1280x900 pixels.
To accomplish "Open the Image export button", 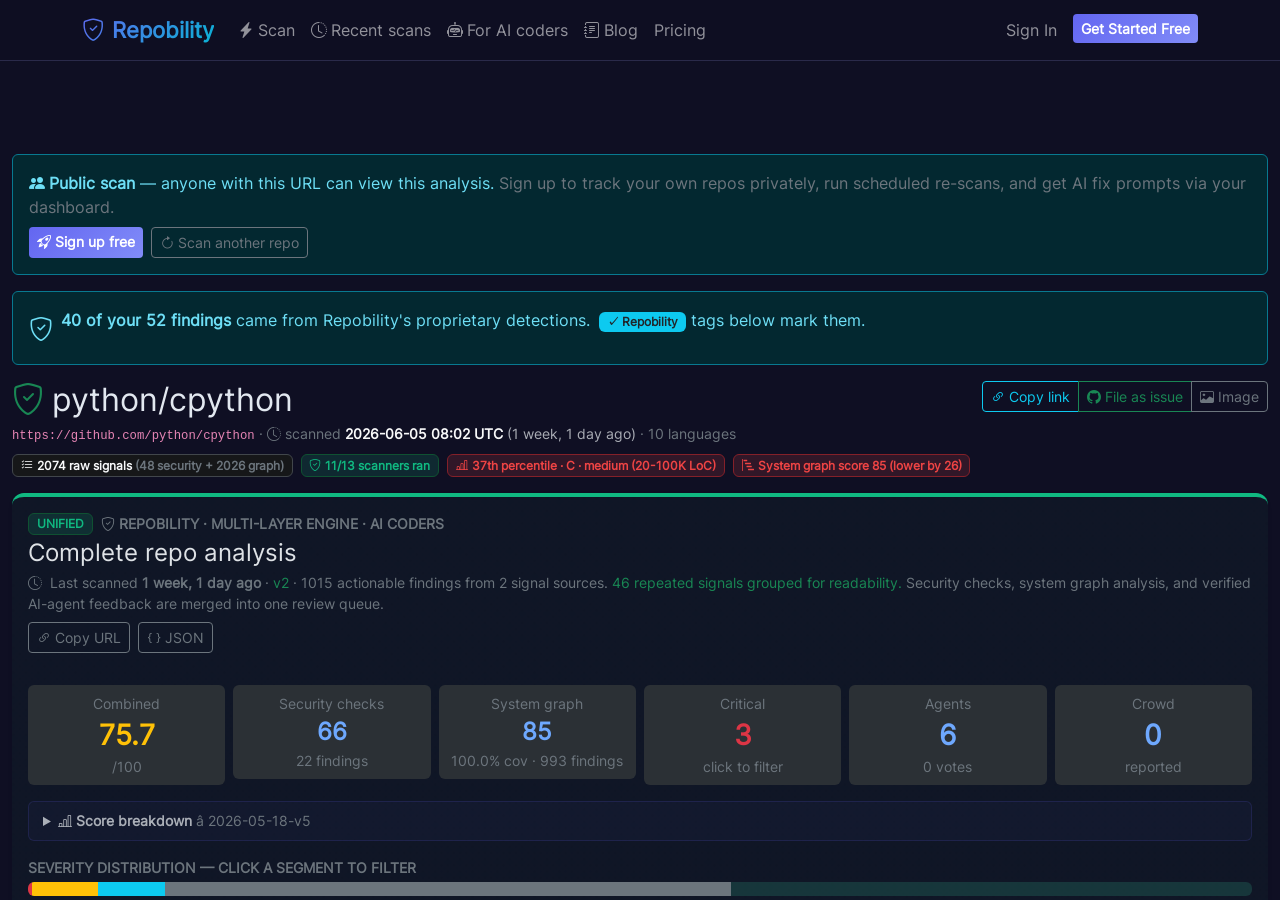I will click(1229, 396).
